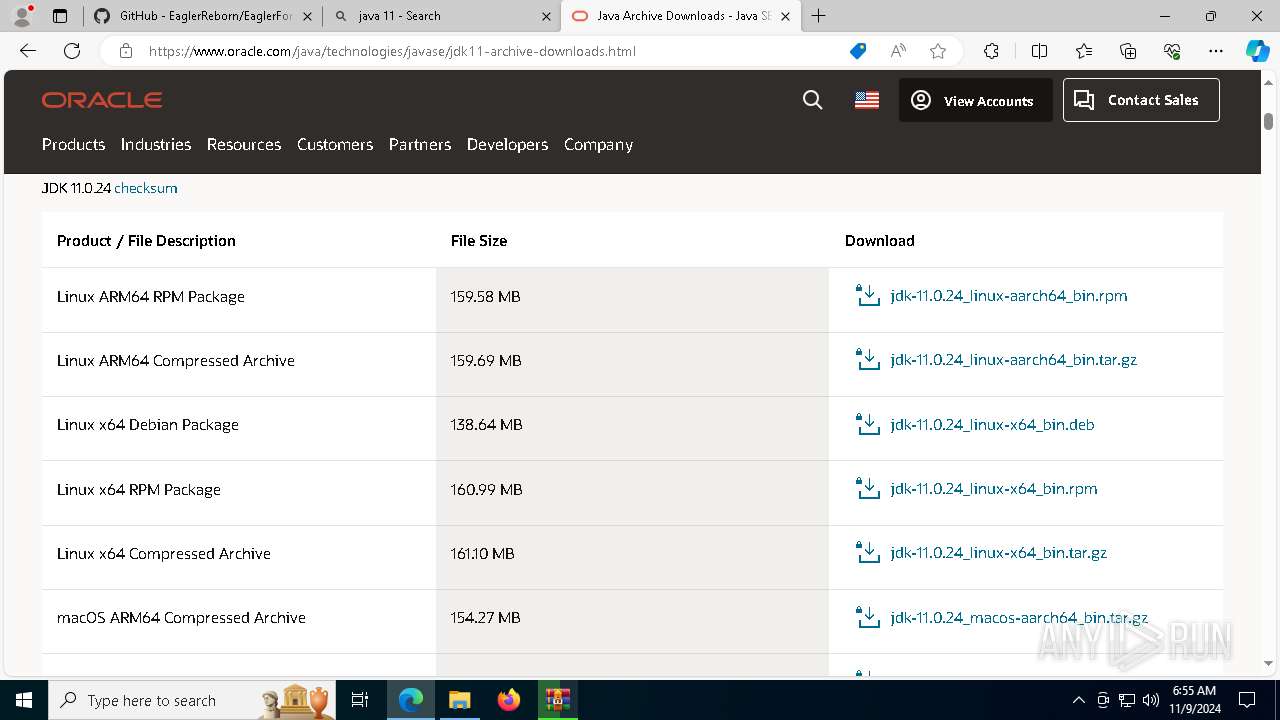Download jdk-11.0.24_linux-x64_bin.rpm

pos(994,489)
